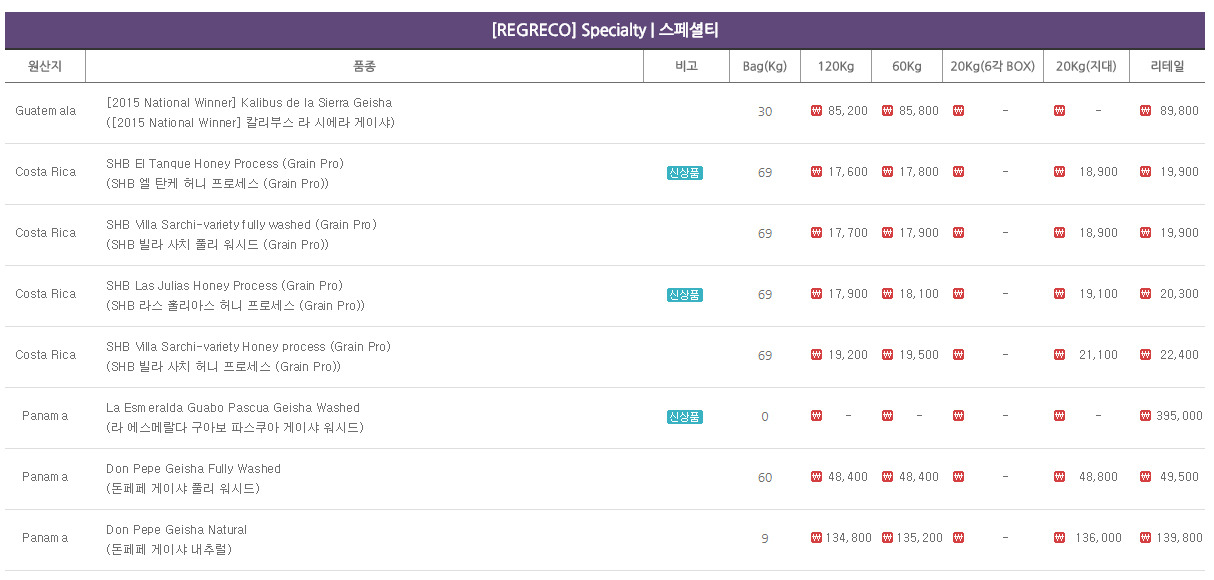Click the 60Kg column header

907,66
